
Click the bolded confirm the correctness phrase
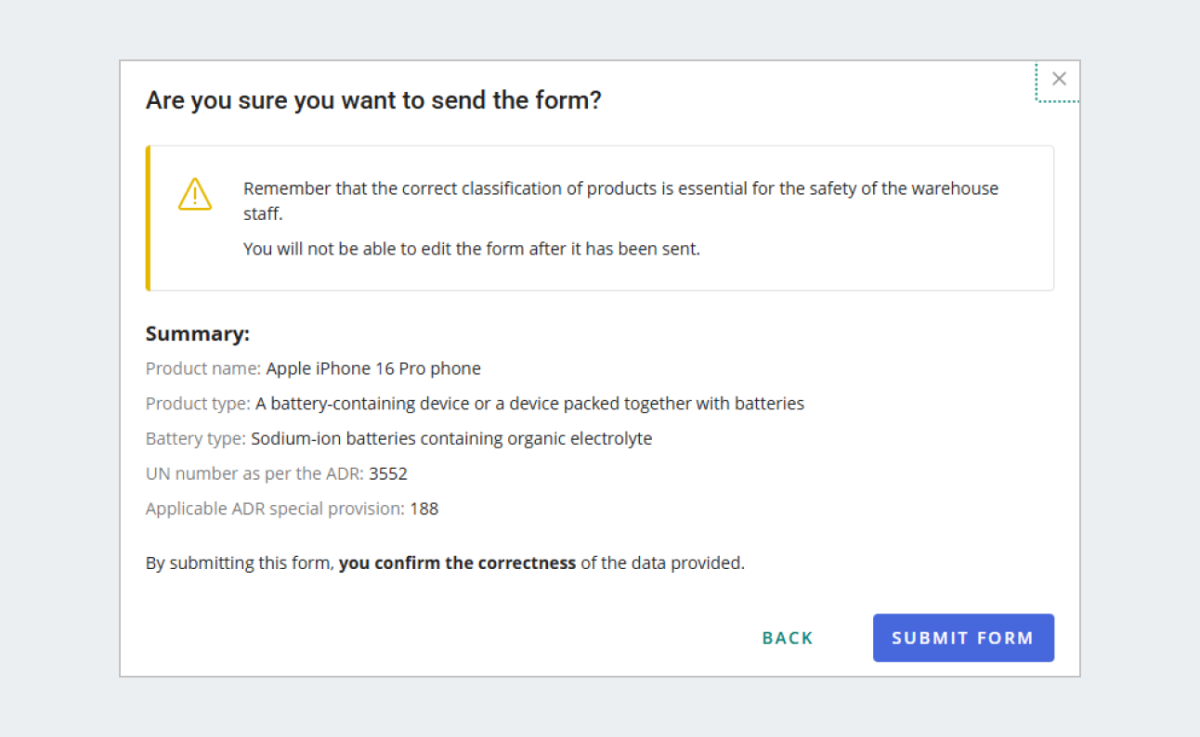coord(457,562)
